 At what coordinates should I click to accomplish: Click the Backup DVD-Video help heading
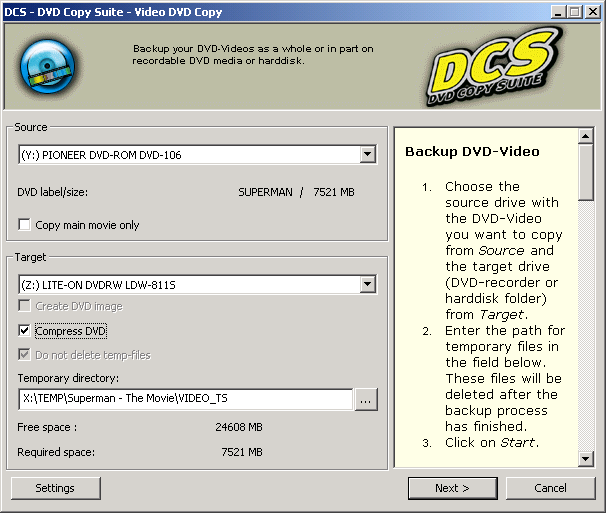(x=472, y=152)
